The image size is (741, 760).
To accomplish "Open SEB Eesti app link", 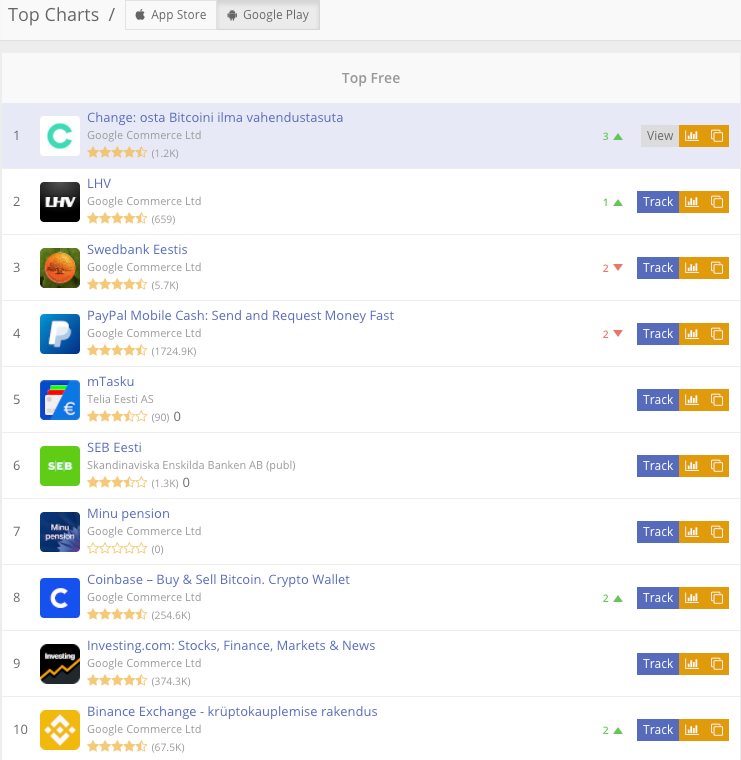I will coord(114,447).
